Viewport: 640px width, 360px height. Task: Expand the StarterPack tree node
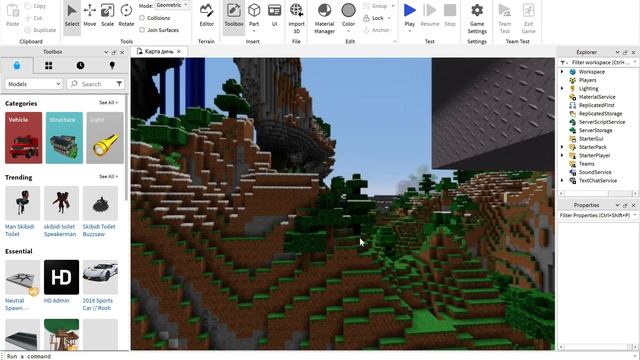[x=562, y=147]
